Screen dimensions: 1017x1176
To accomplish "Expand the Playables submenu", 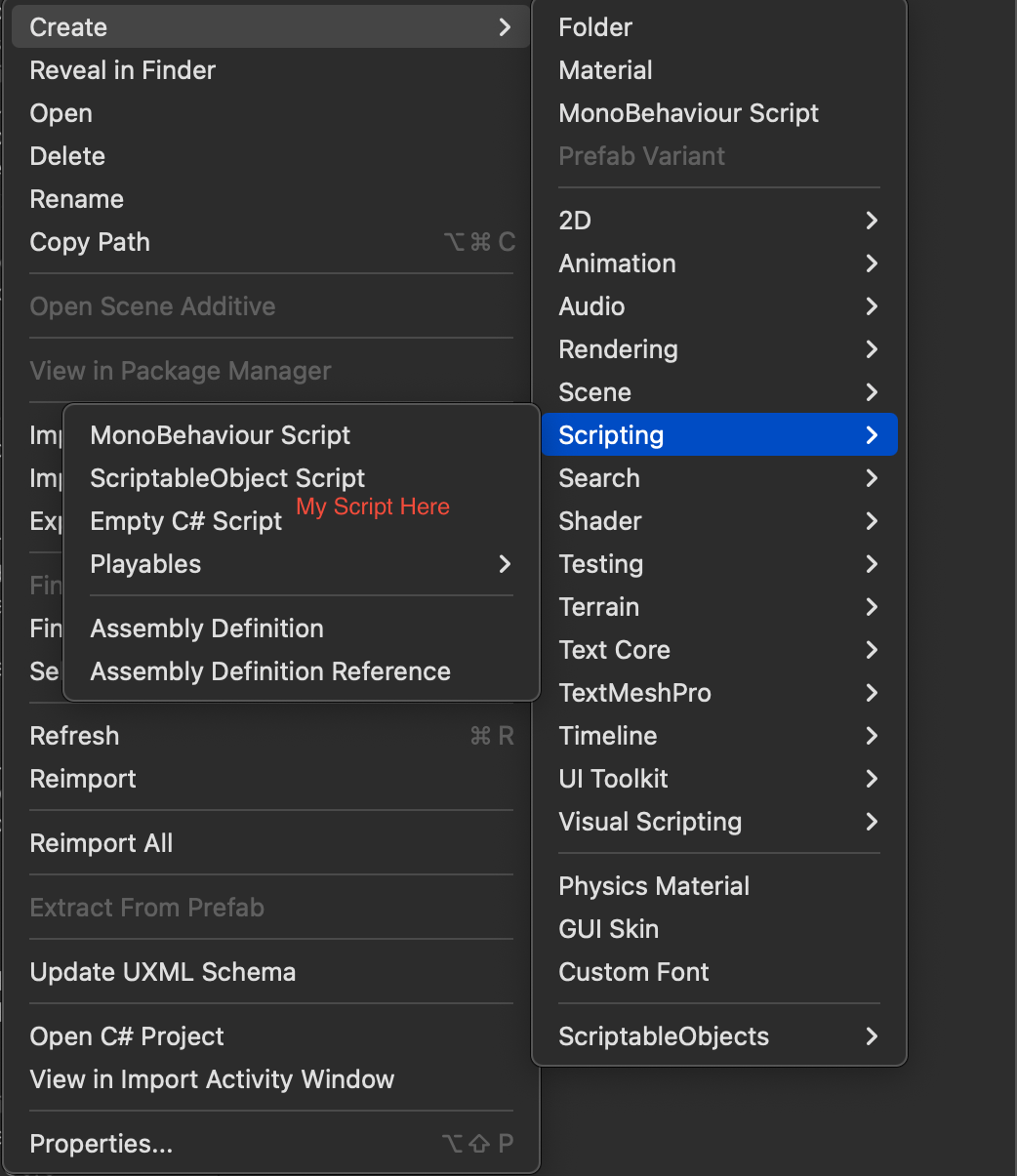I will tap(302, 564).
